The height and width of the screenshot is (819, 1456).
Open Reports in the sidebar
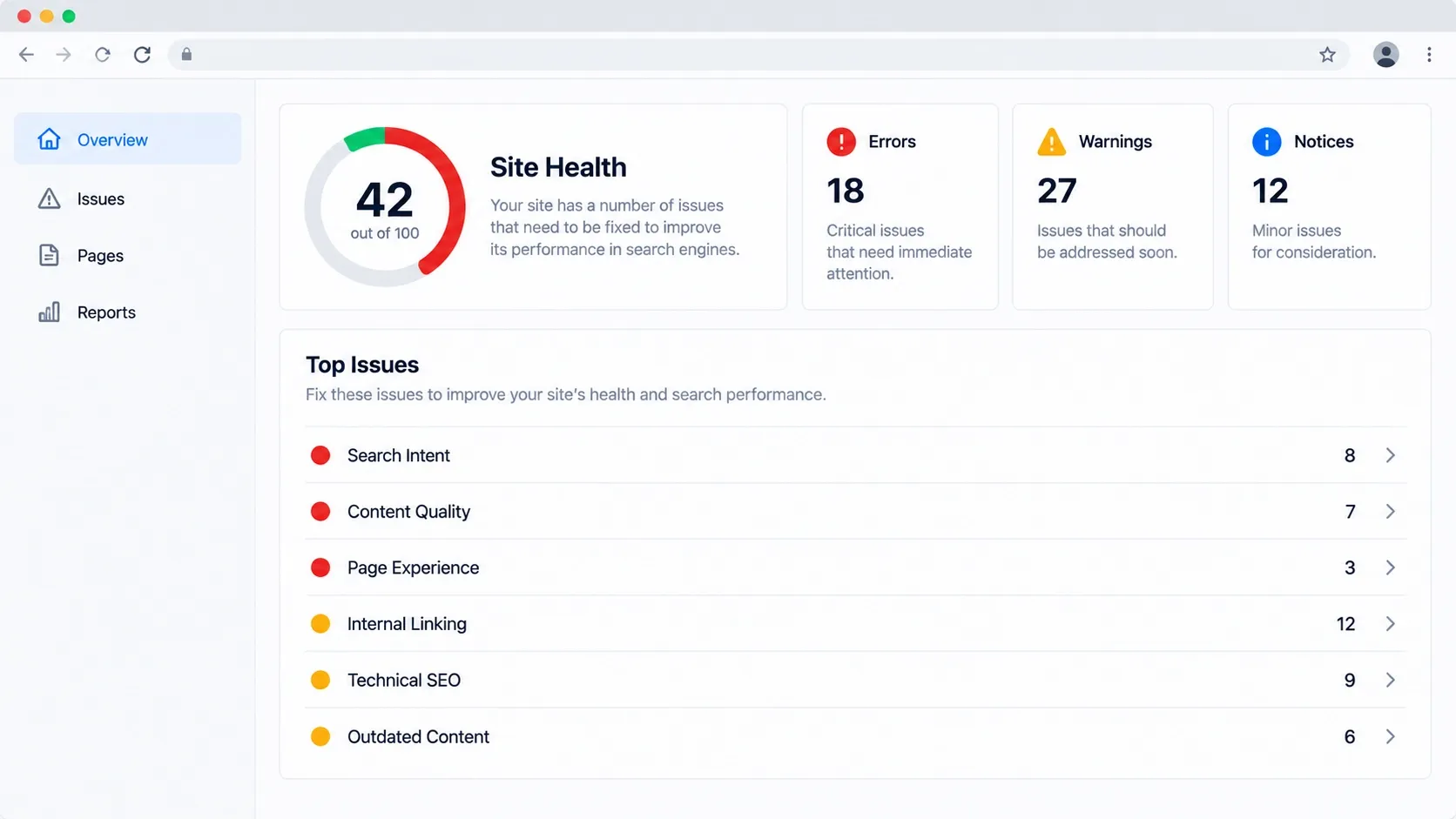click(128, 312)
